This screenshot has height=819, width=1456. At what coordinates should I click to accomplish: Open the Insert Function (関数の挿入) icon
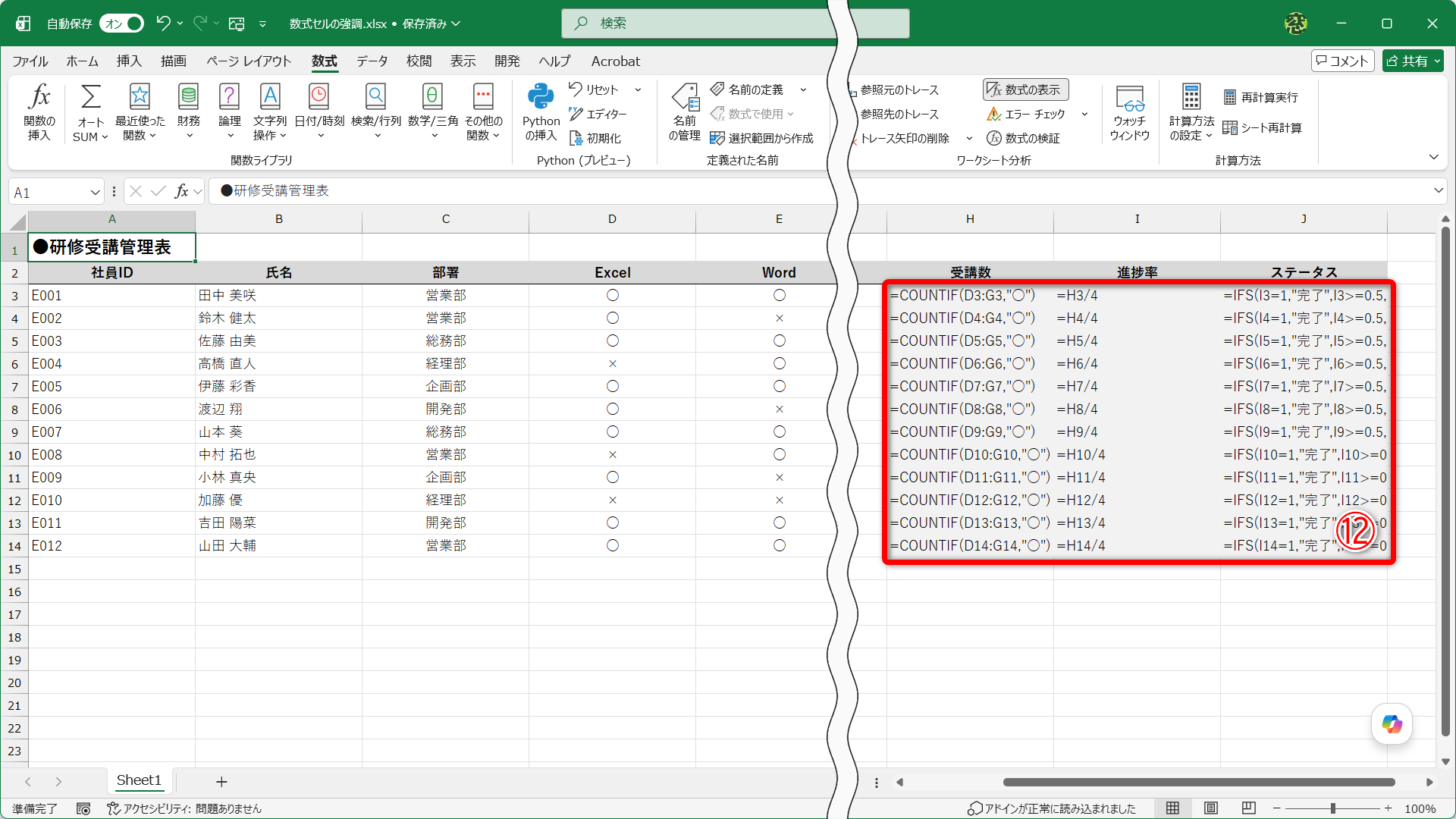pyautogui.click(x=39, y=112)
